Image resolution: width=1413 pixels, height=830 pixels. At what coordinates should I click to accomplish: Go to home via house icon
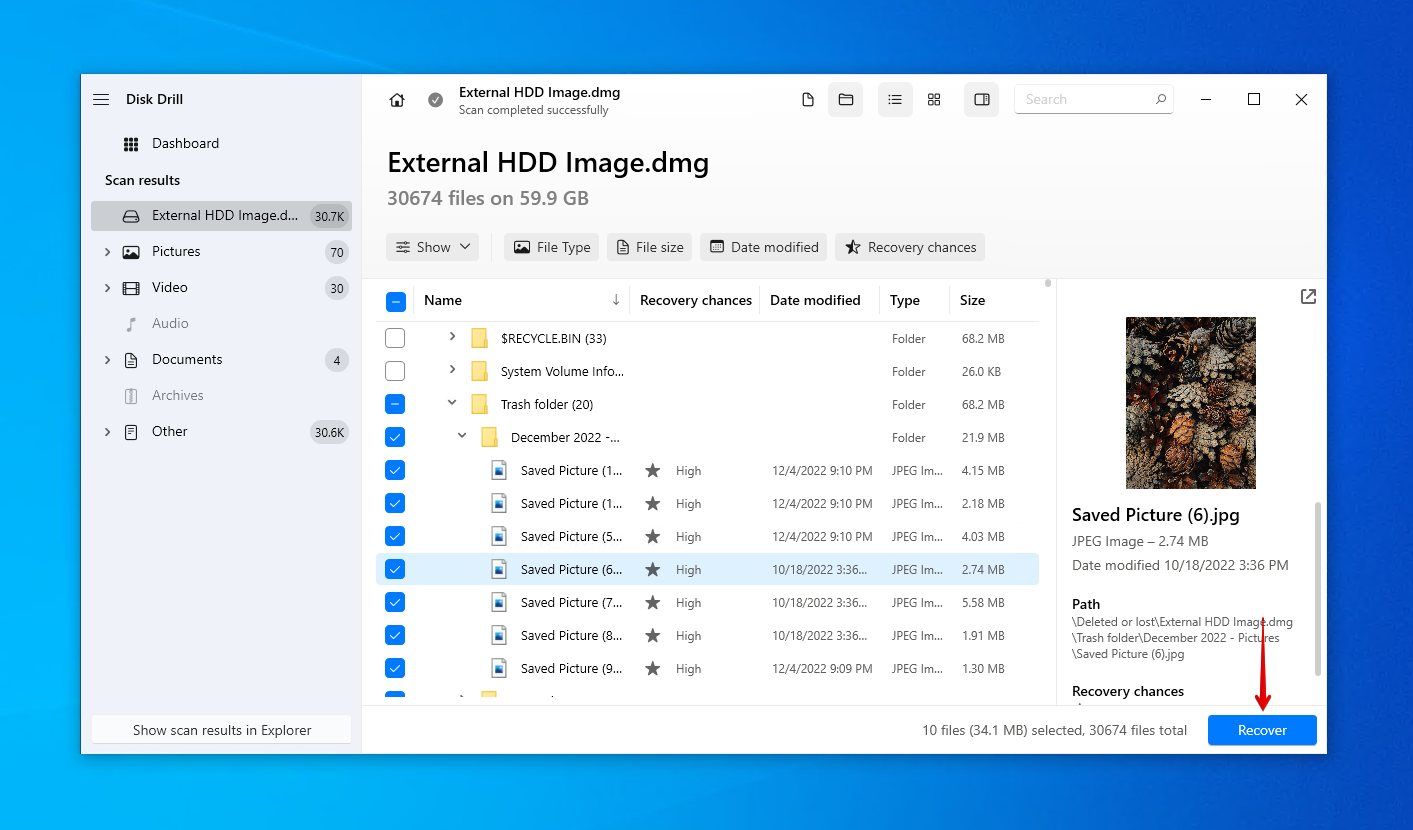(397, 100)
